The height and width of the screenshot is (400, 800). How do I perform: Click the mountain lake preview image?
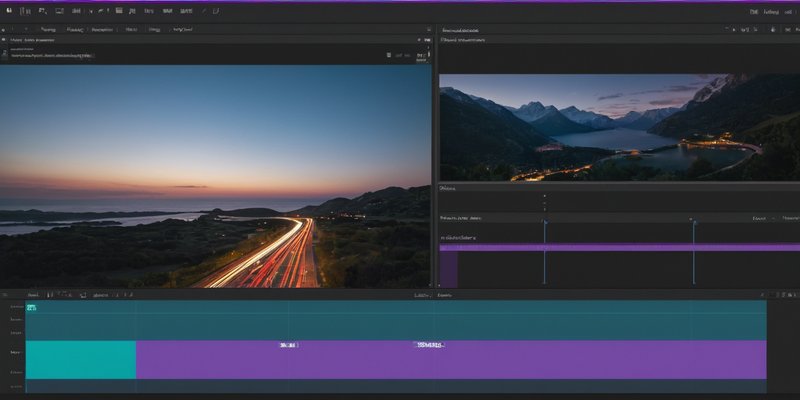619,128
